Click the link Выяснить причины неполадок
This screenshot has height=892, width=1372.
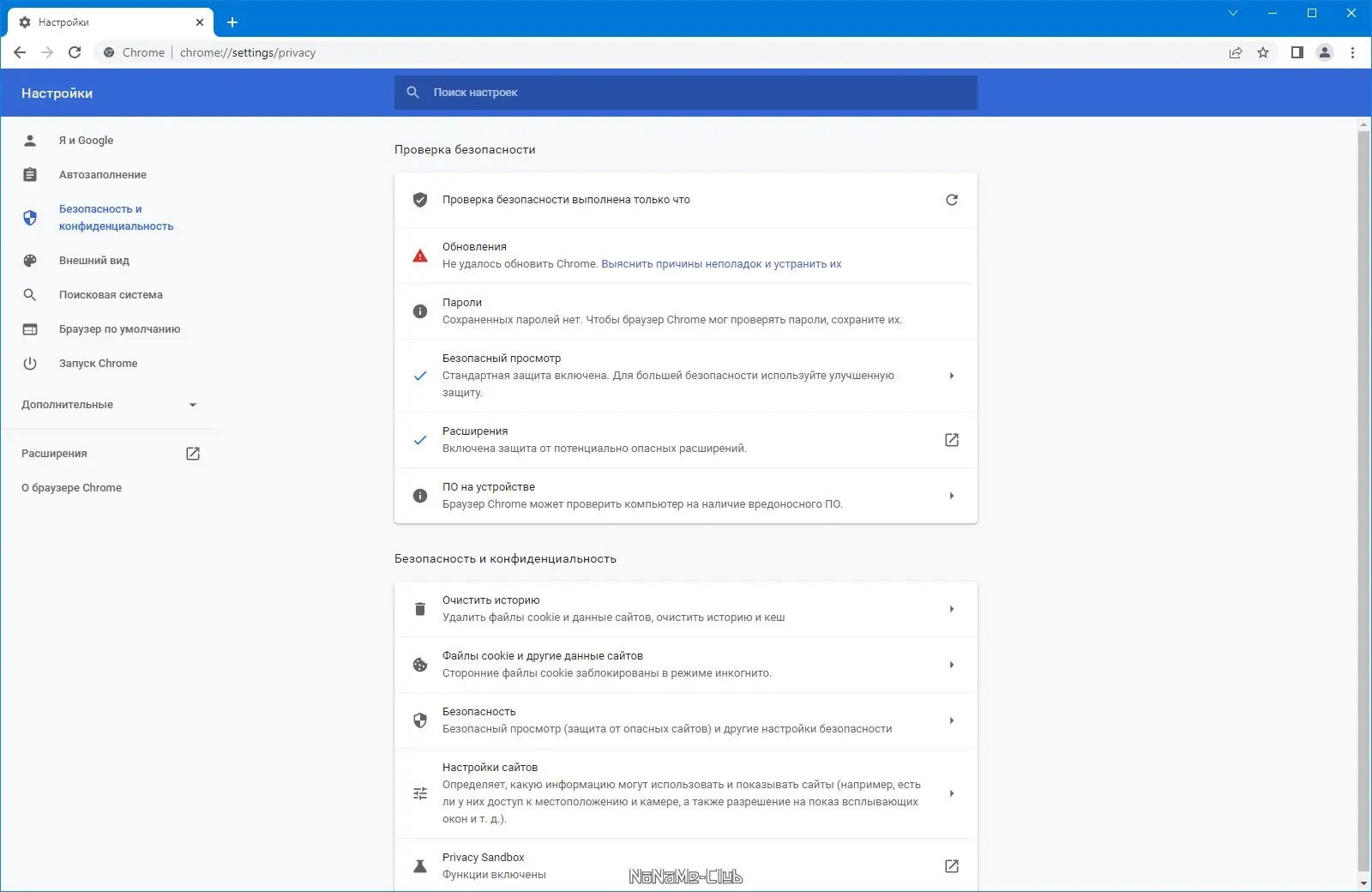(x=722, y=264)
